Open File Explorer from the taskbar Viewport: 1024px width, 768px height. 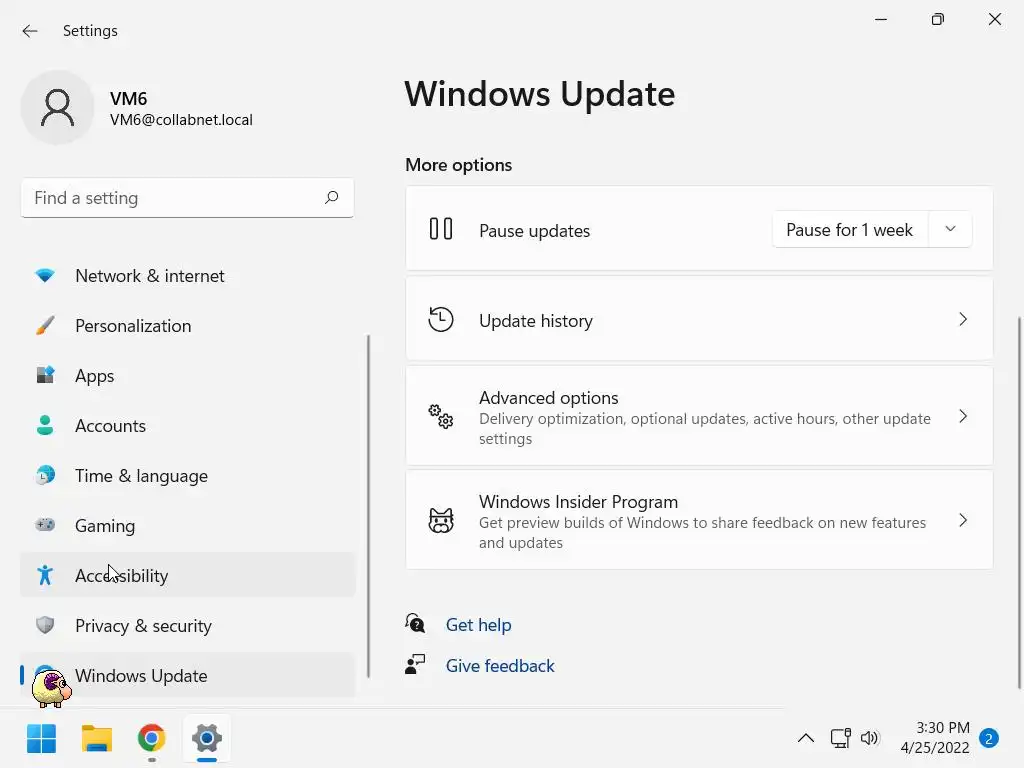(x=97, y=739)
